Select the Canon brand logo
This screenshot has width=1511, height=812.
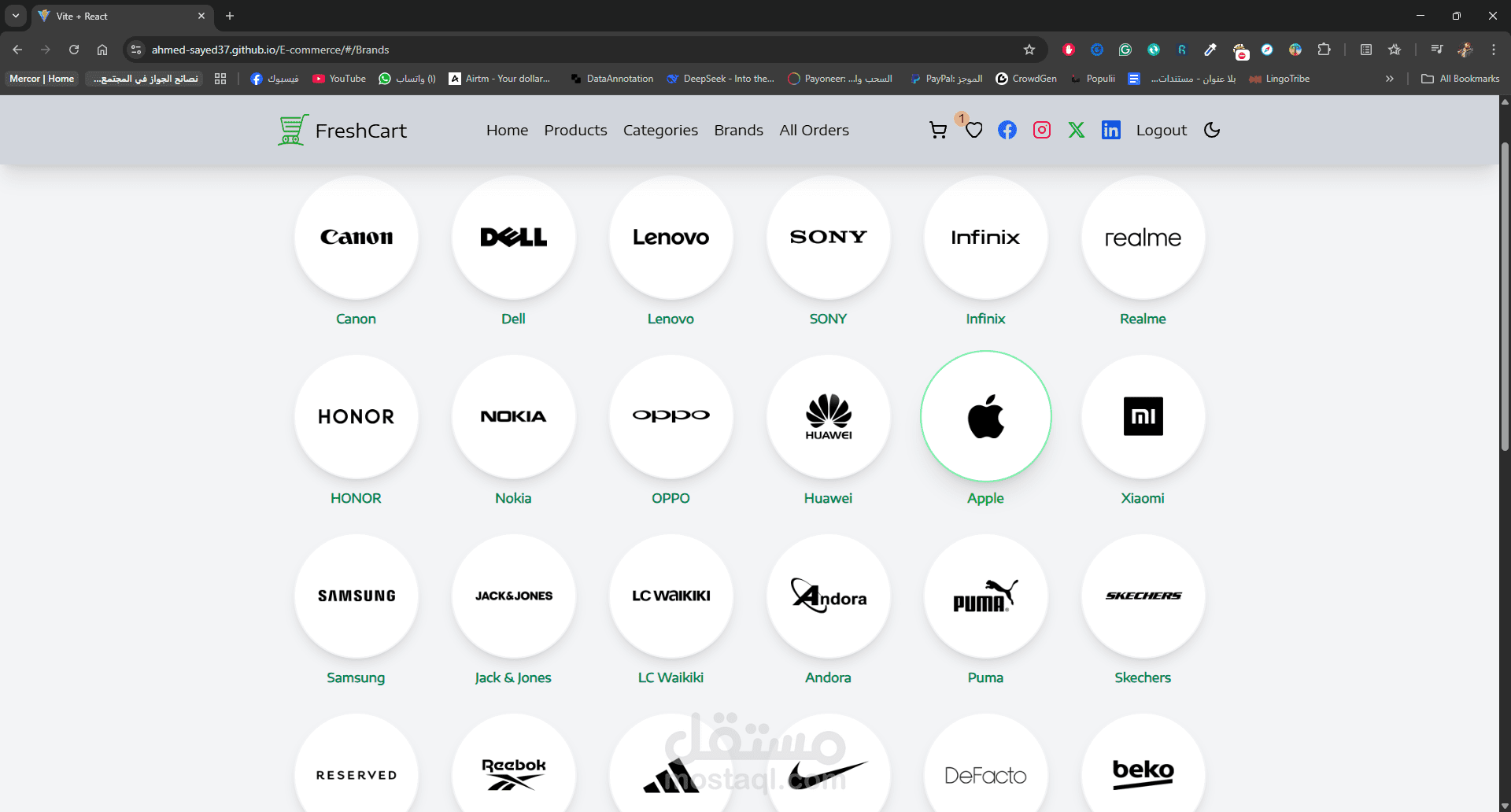coord(356,237)
